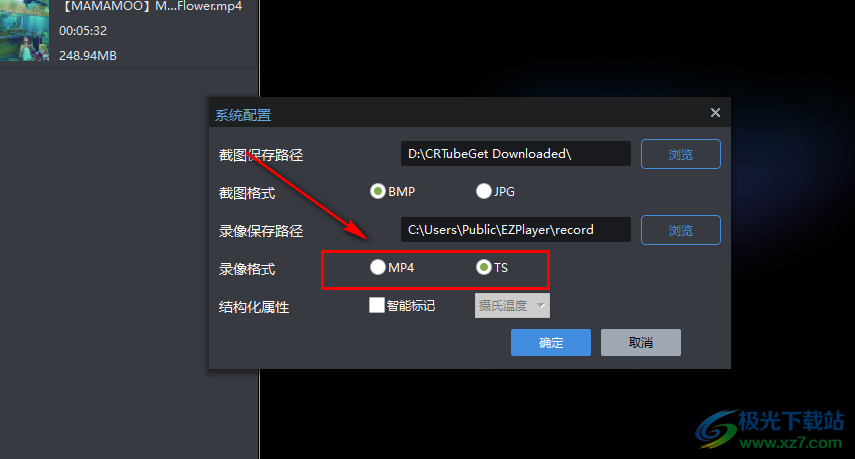Click the D:\CRTubeGet Downloaded\ path field
This screenshot has height=459, width=855.
pyautogui.click(x=516, y=154)
